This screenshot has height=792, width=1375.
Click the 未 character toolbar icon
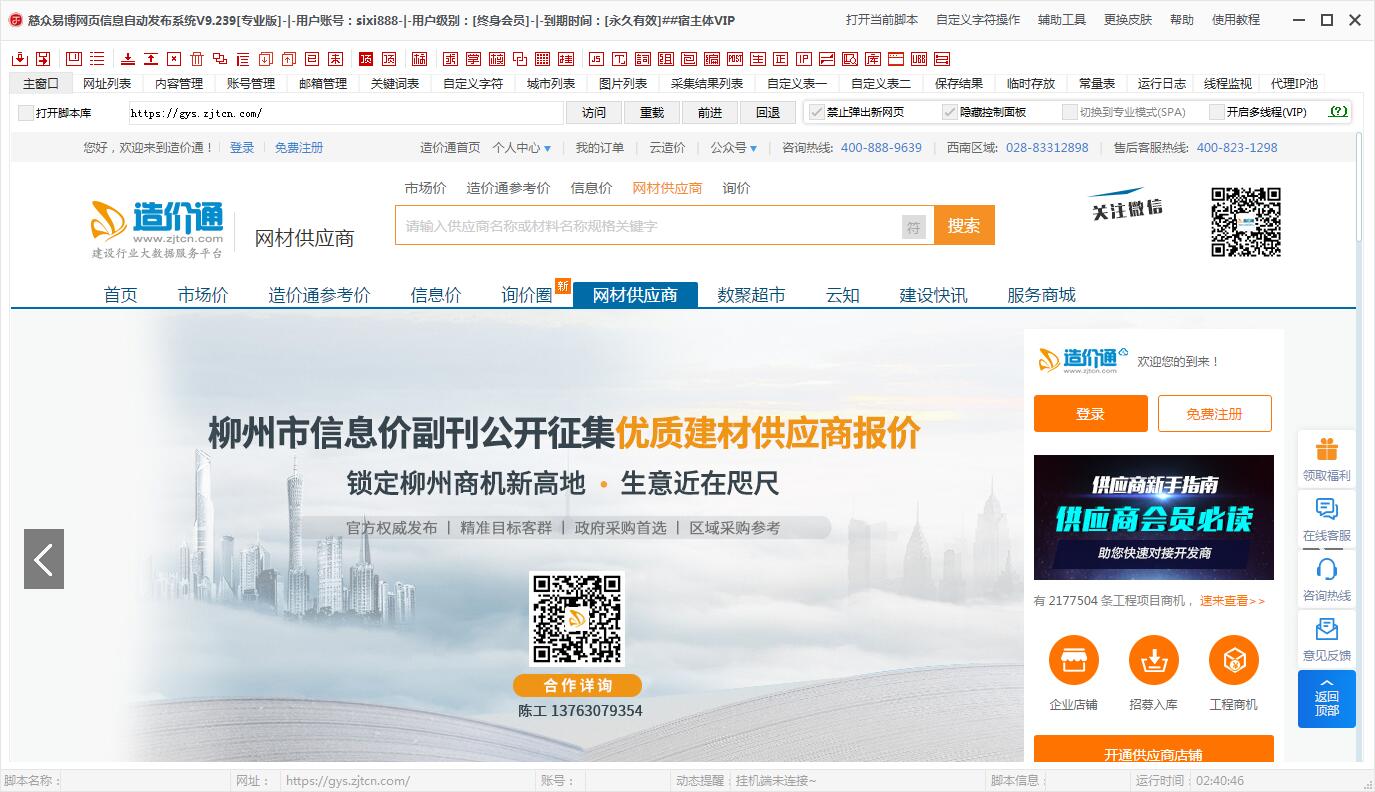335,59
